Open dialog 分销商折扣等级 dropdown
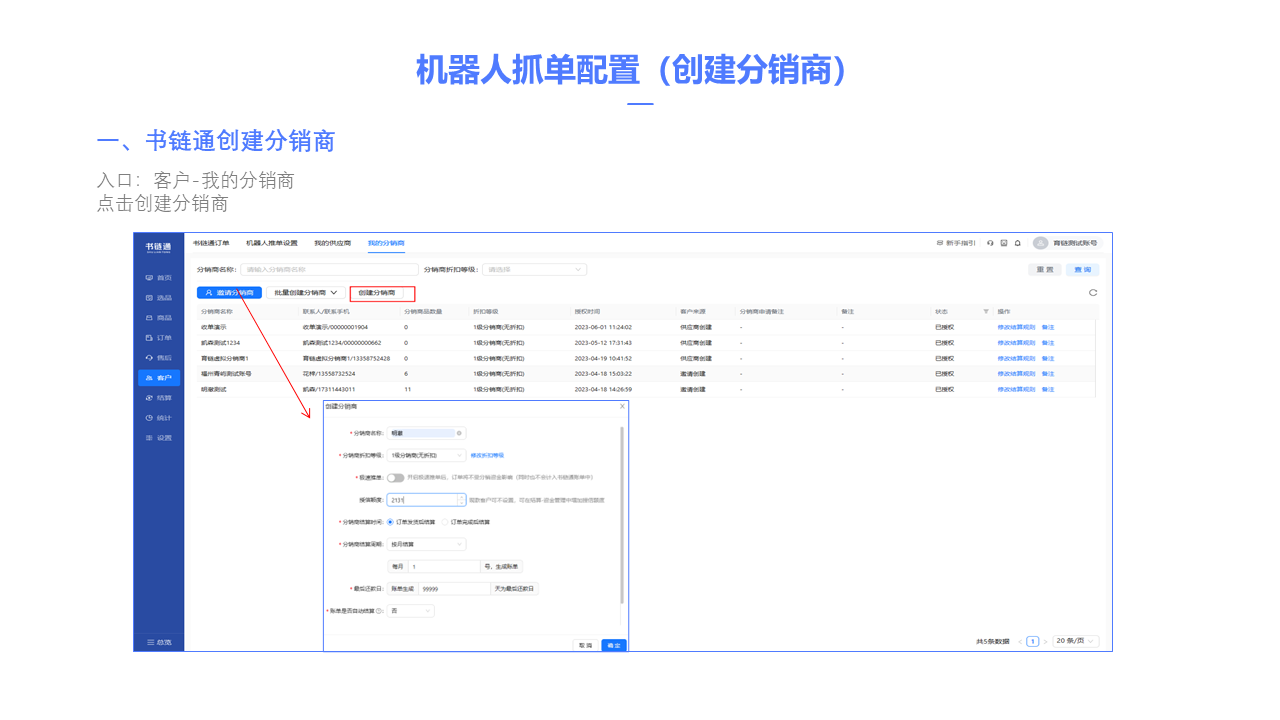 (427, 455)
